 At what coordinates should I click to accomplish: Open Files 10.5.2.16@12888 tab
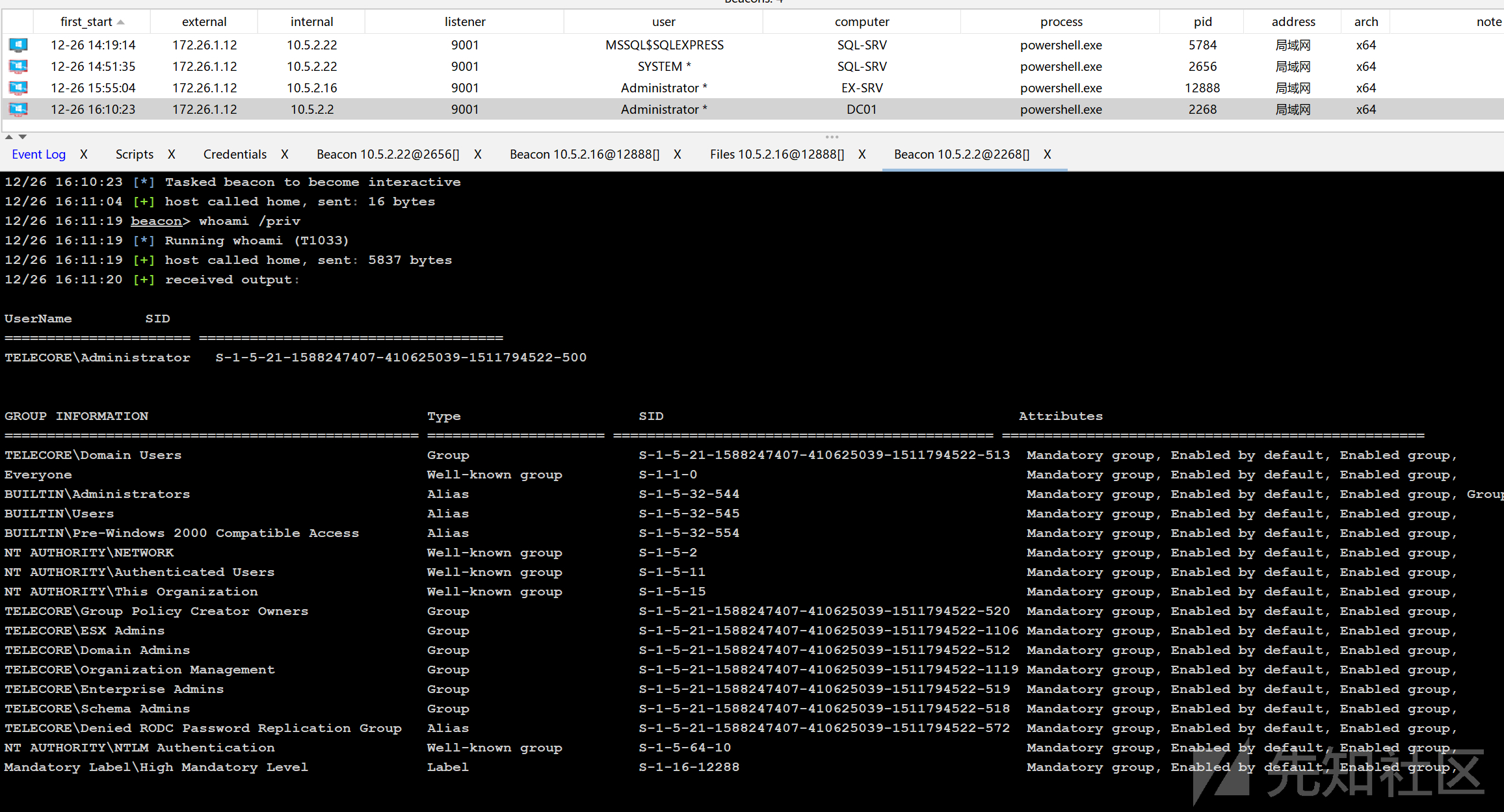[x=776, y=154]
